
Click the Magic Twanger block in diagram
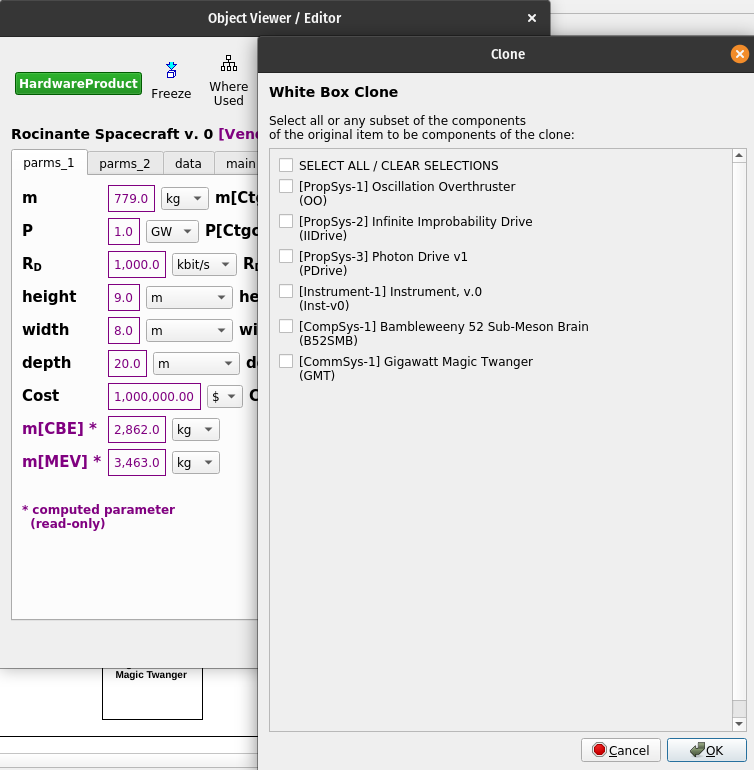[x=152, y=693]
